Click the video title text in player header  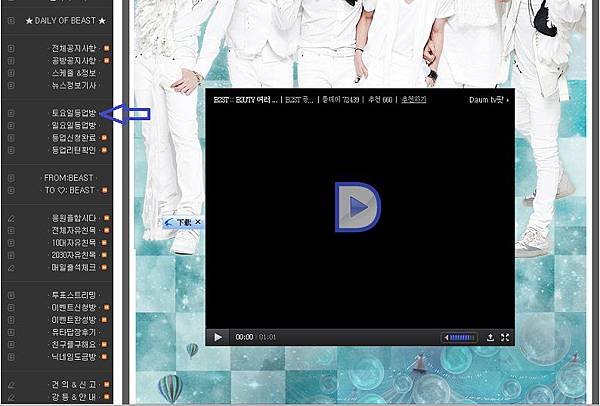(245, 100)
